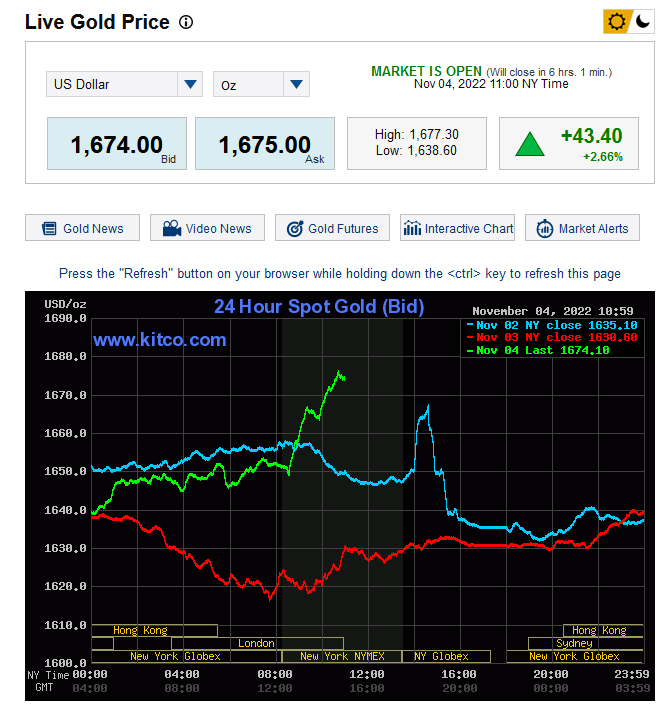The width and height of the screenshot is (665, 705).
Task: Click the Low 1,638.60 value
Action: pyautogui.click(x=416, y=150)
